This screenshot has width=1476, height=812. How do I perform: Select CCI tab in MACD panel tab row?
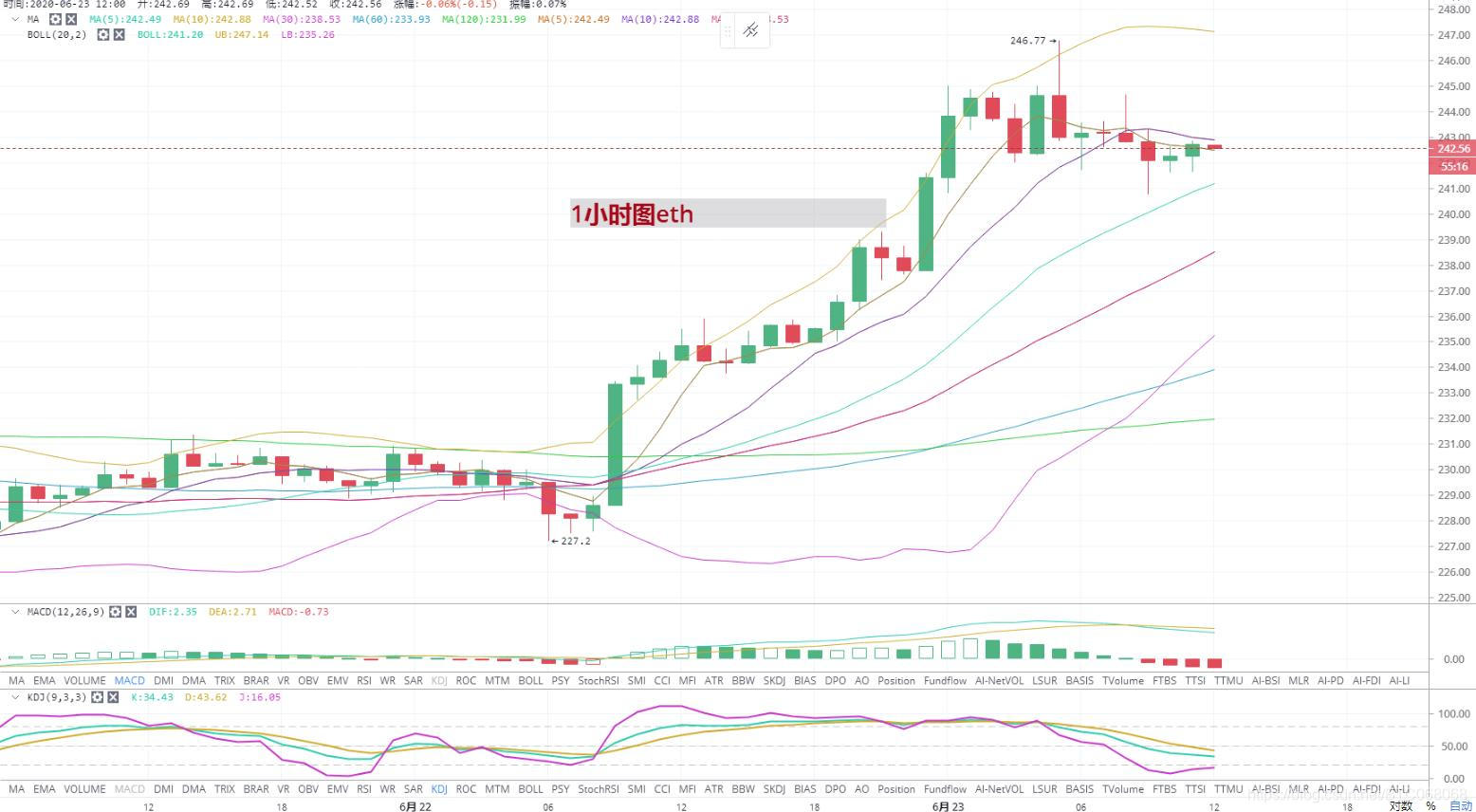pos(661,680)
